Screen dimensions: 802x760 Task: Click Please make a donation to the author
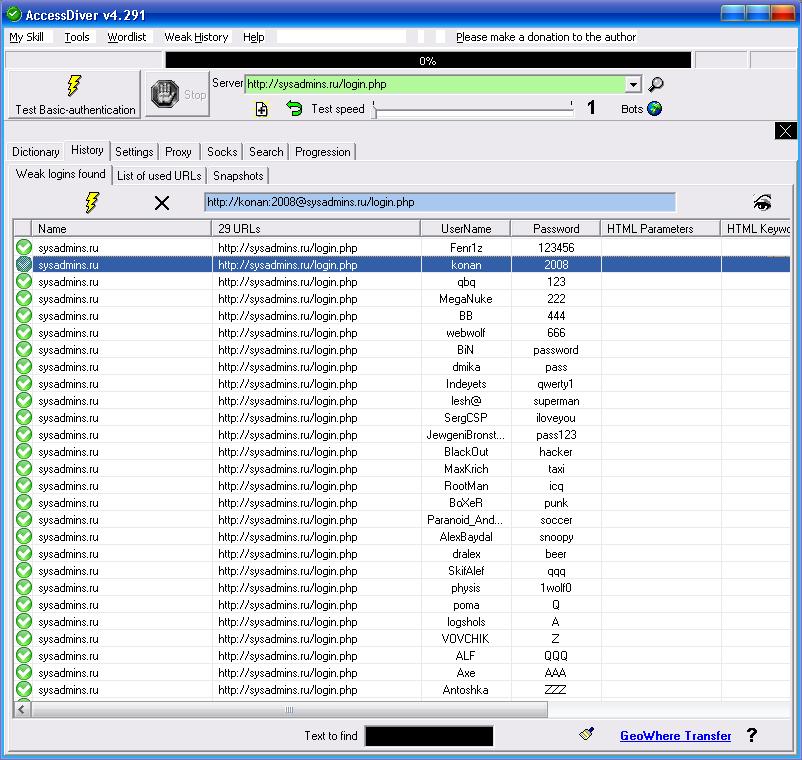pyautogui.click(x=546, y=37)
